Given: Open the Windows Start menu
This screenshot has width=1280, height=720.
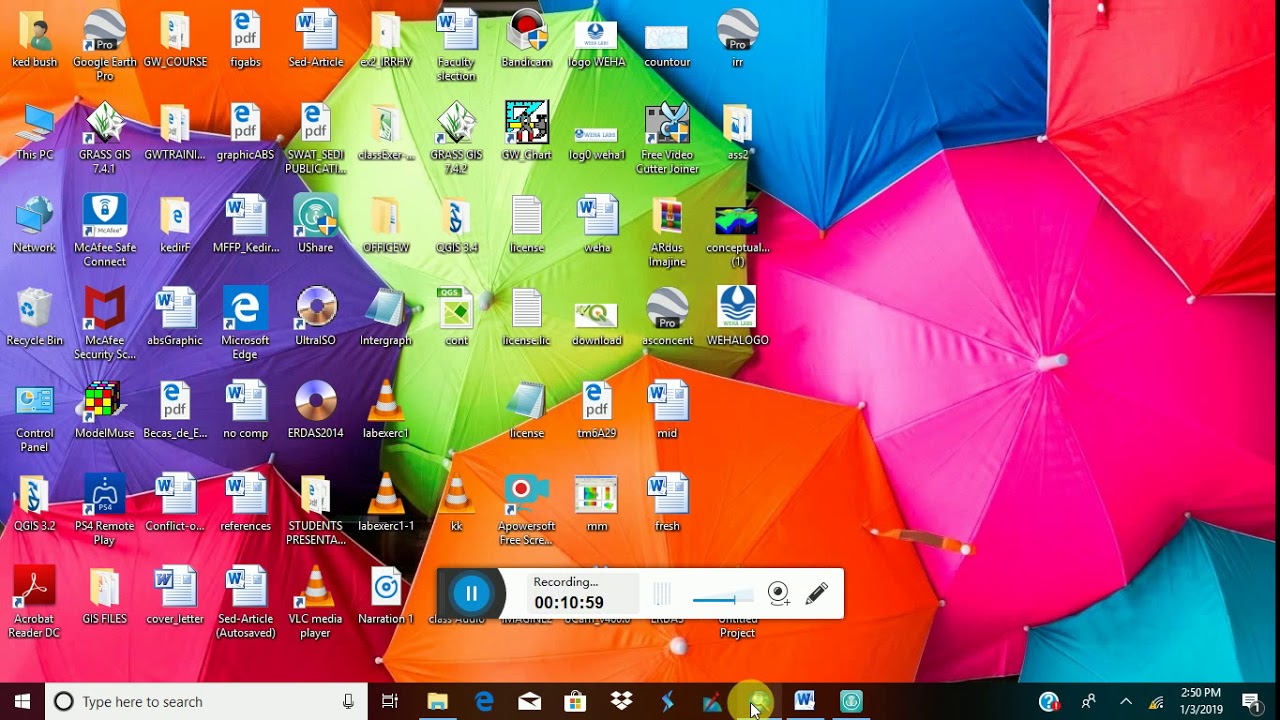Looking at the screenshot, I should (x=23, y=701).
